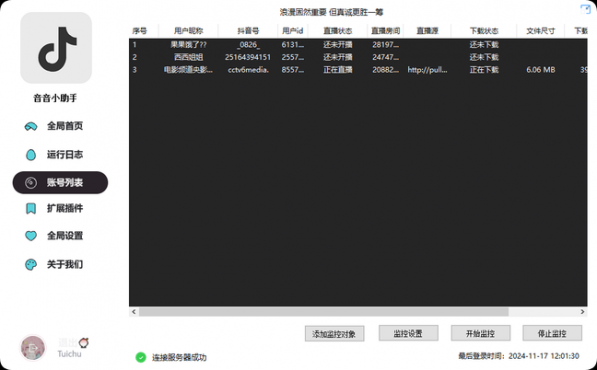Click the game controller icon for 全局首页
Image resolution: width=597 pixels, height=370 pixels.
tap(31, 126)
